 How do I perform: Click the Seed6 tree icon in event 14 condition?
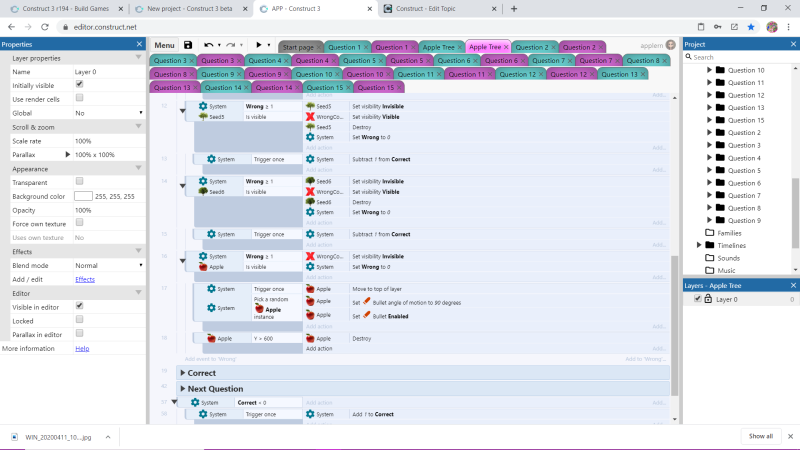coord(203,192)
